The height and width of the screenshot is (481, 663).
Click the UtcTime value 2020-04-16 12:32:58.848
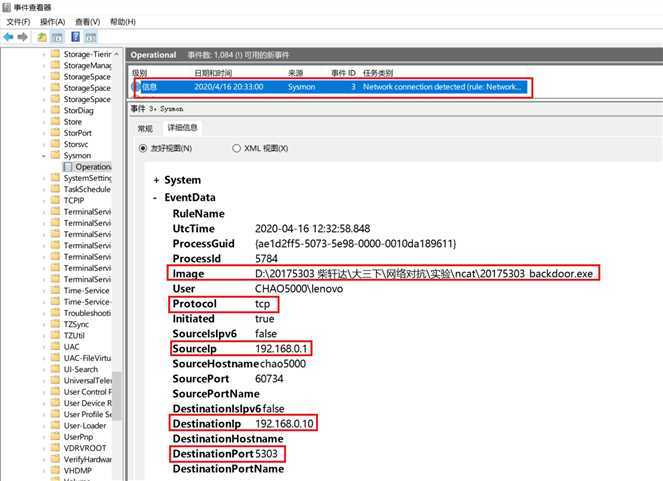[312, 229]
